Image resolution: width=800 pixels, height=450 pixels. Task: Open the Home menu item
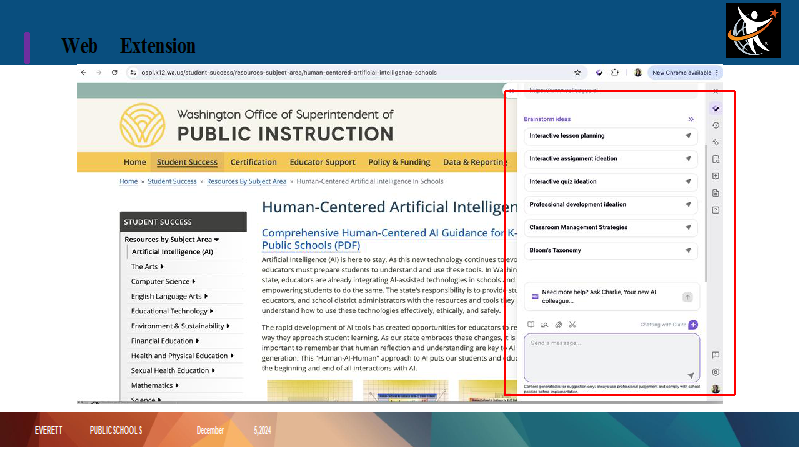(135, 162)
